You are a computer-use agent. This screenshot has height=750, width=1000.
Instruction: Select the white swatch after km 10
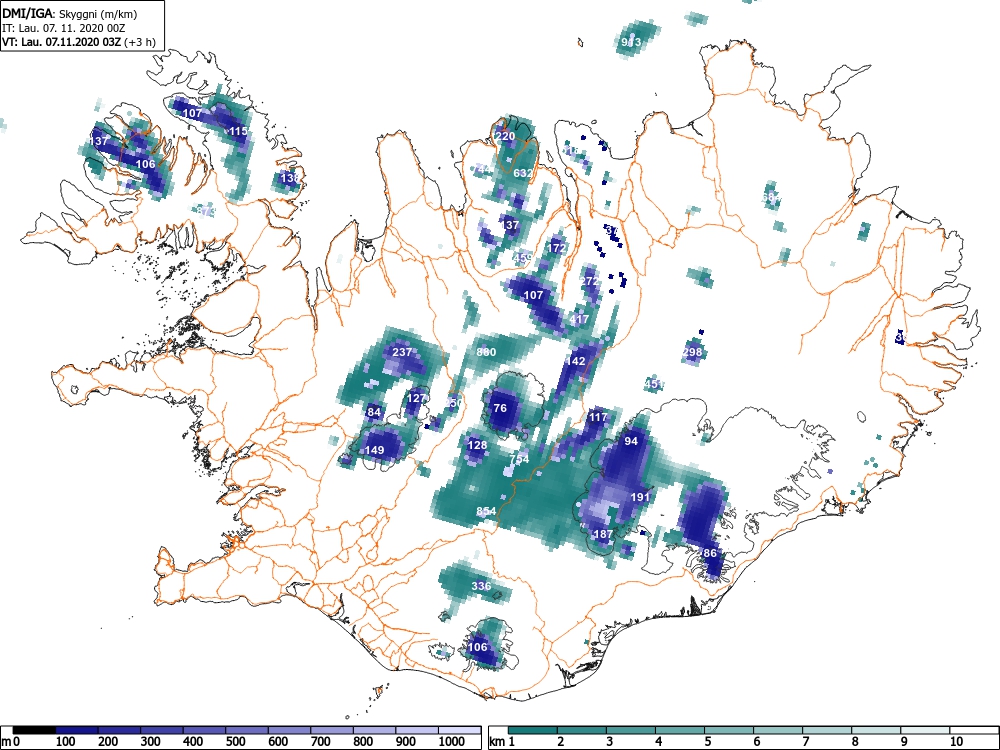(974, 730)
